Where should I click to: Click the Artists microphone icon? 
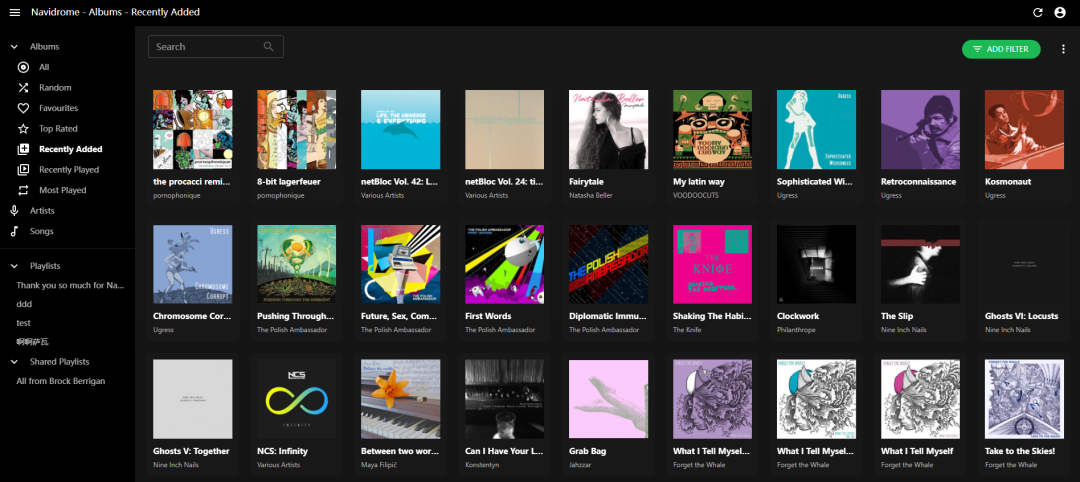[x=14, y=211]
